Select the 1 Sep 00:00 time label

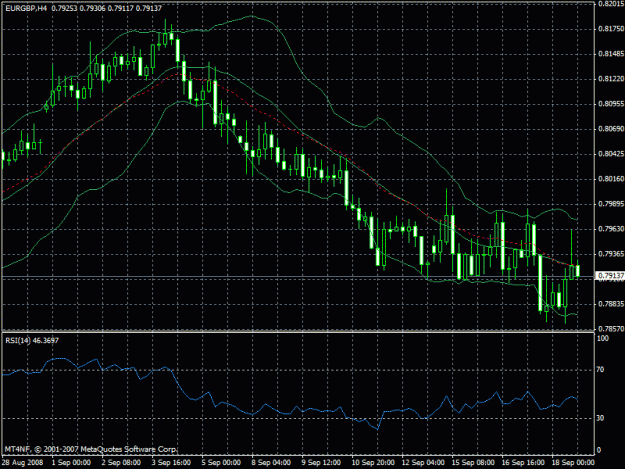pyautogui.click(x=71, y=463)
